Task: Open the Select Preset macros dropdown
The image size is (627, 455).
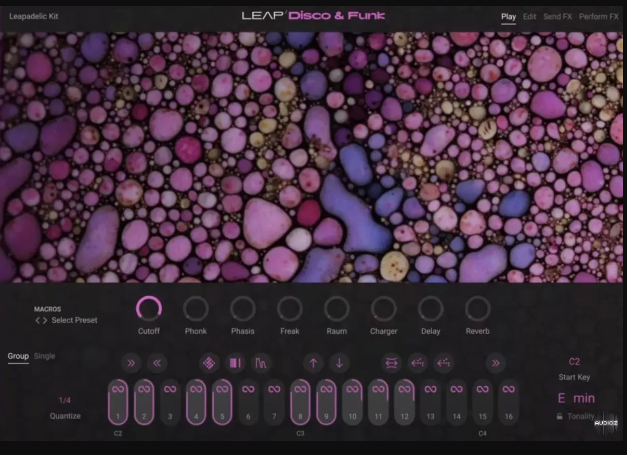Action: point(74,320)
